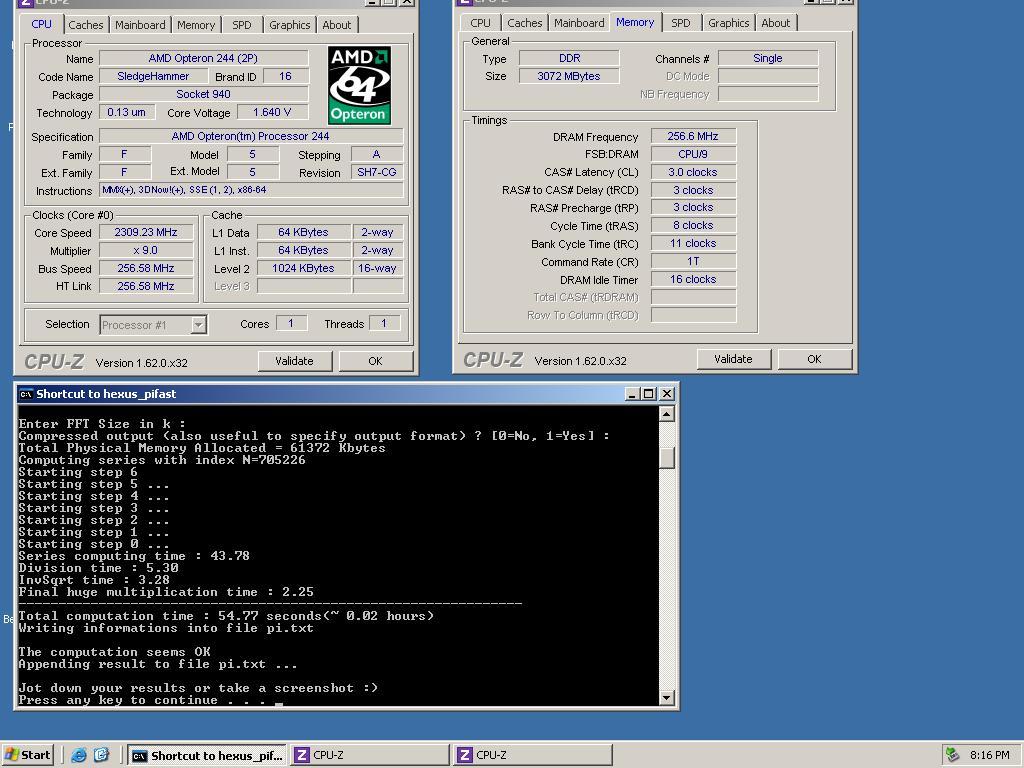Activate the second CPU-Z taskbar button
1024x768 pixels.
pyautogui.click(x=532, y=756)
